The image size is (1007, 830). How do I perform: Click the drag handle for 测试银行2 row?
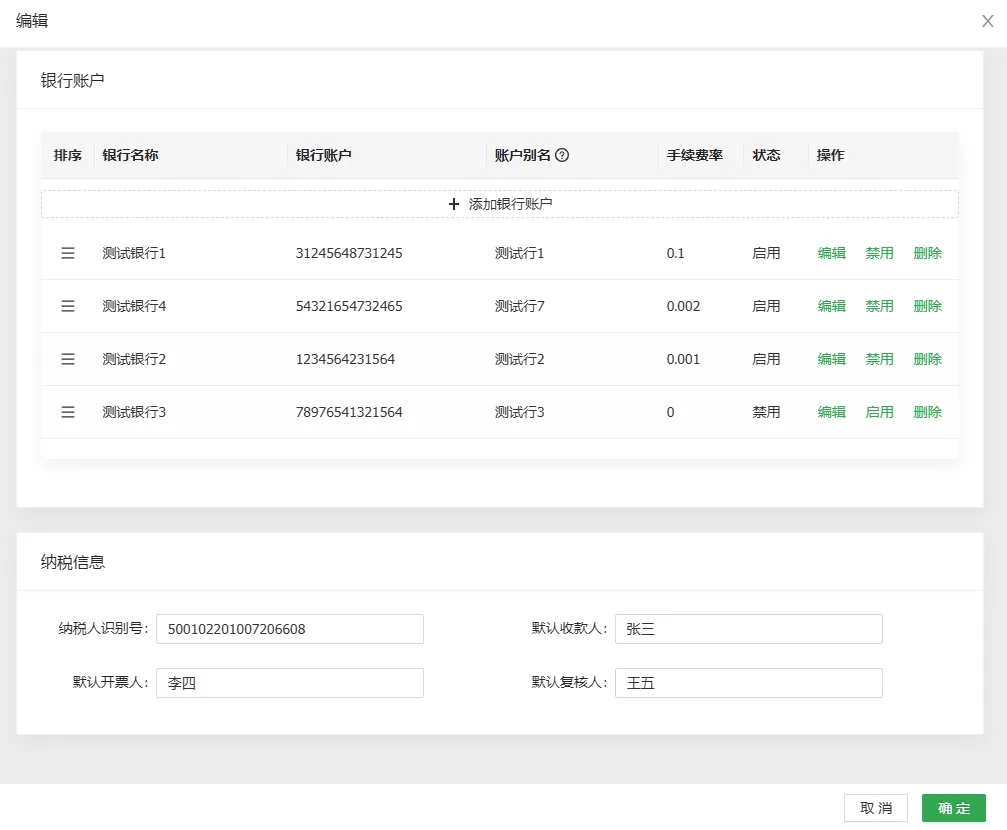(68, 359)
